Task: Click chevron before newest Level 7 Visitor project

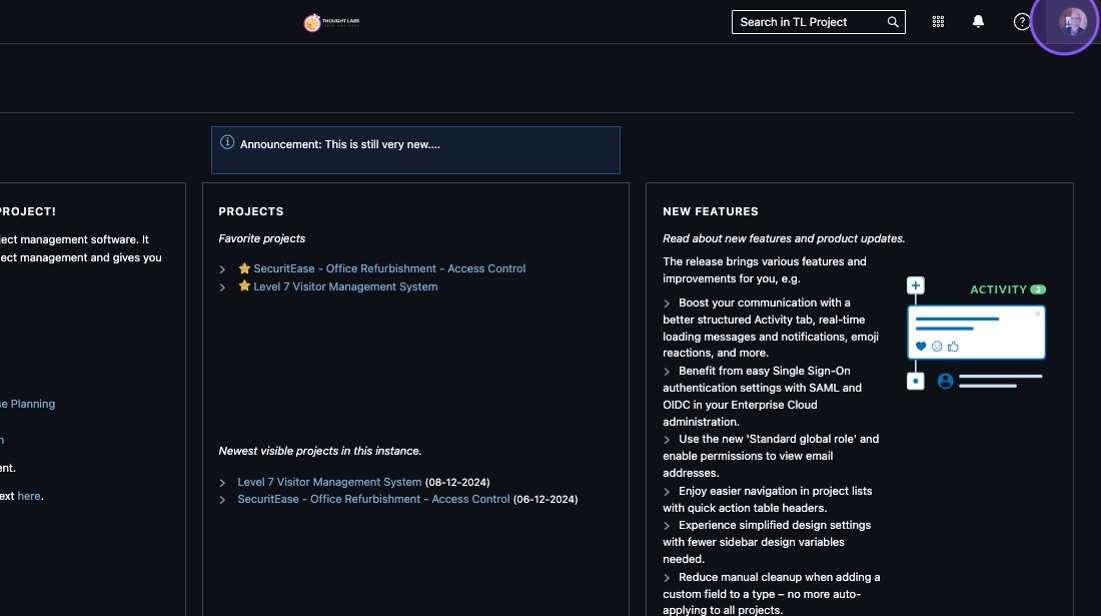Action: [x=223, y=483]
